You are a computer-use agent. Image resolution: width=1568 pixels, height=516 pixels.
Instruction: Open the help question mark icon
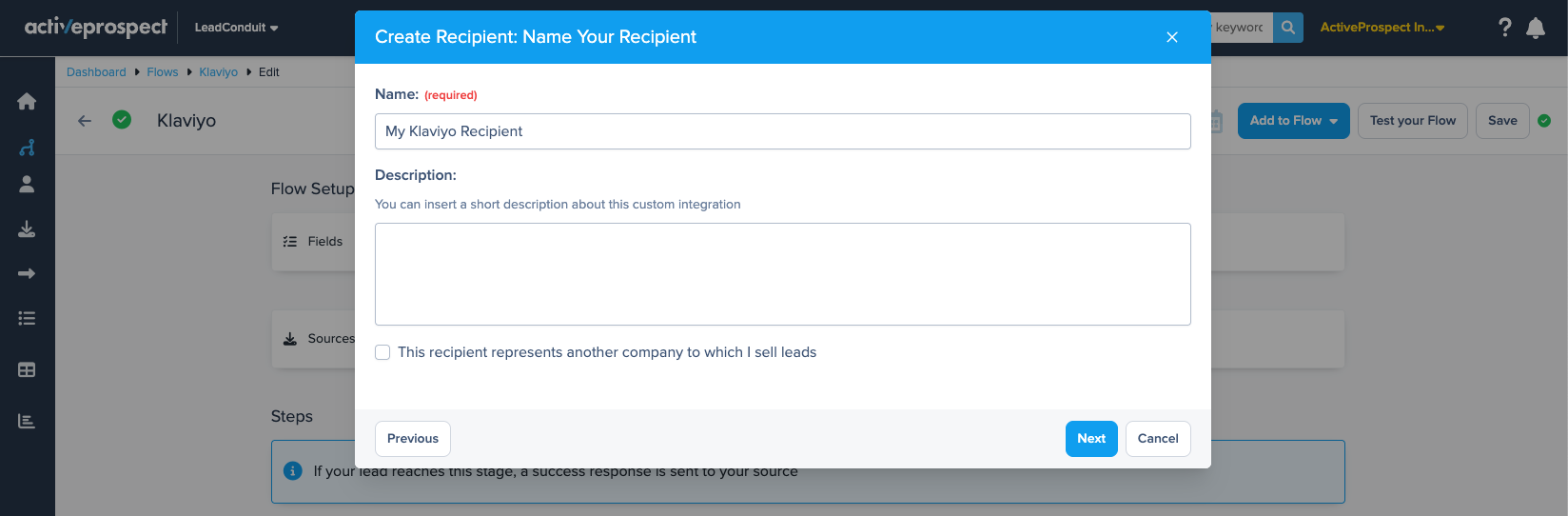click(x=1504, y=28)
